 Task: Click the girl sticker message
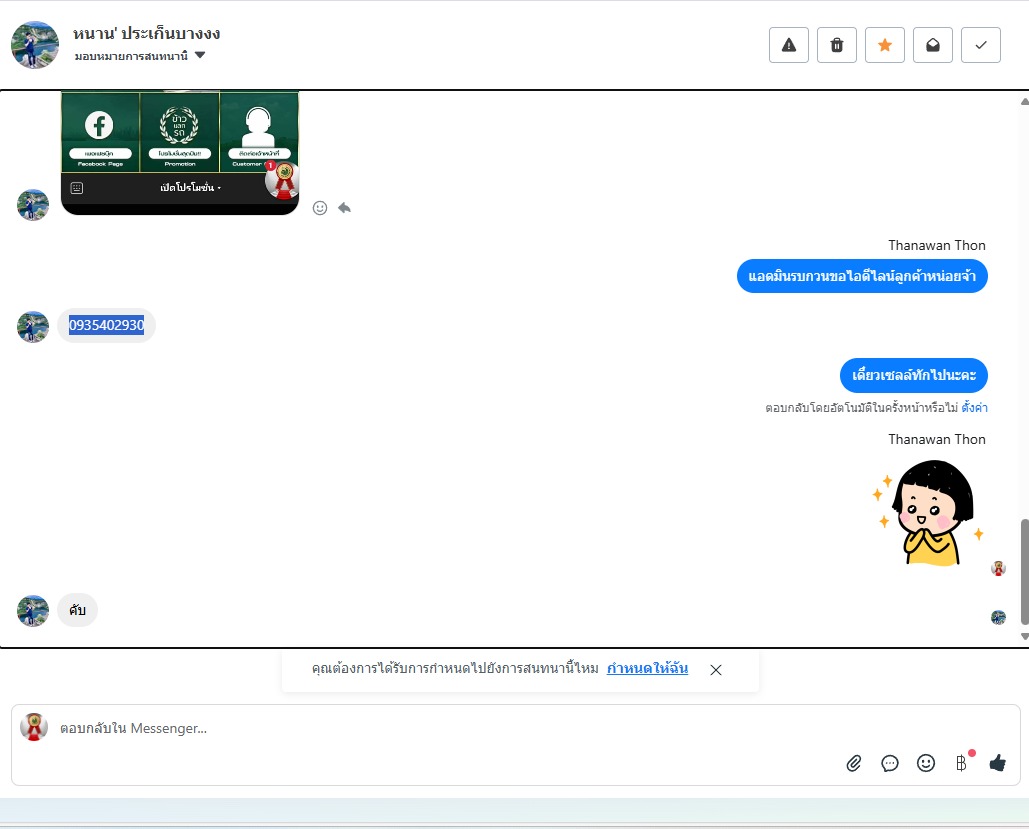(928, 513)
